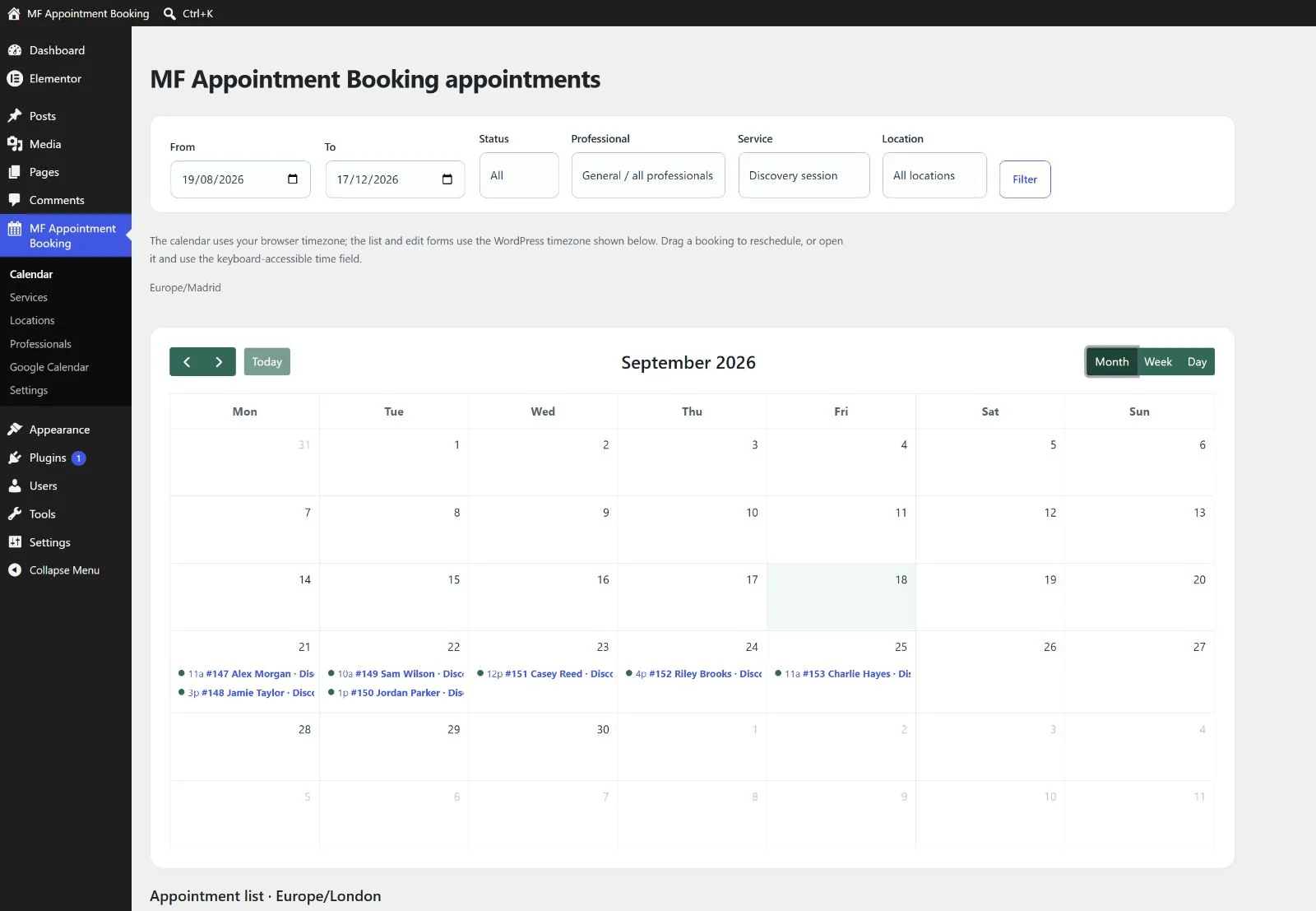Click the Appearance paintbrush icon
Screen dimensions: 1316x911
(15, 430)
